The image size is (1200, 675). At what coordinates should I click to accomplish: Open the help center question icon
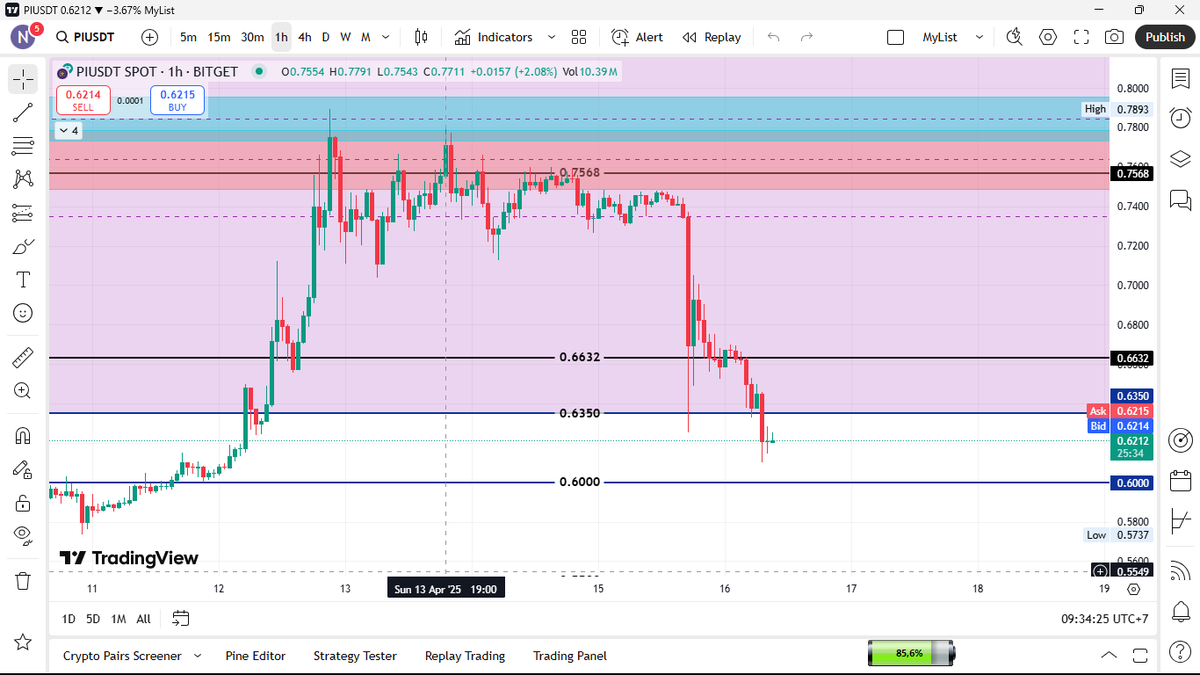[x=1179, y=654]
